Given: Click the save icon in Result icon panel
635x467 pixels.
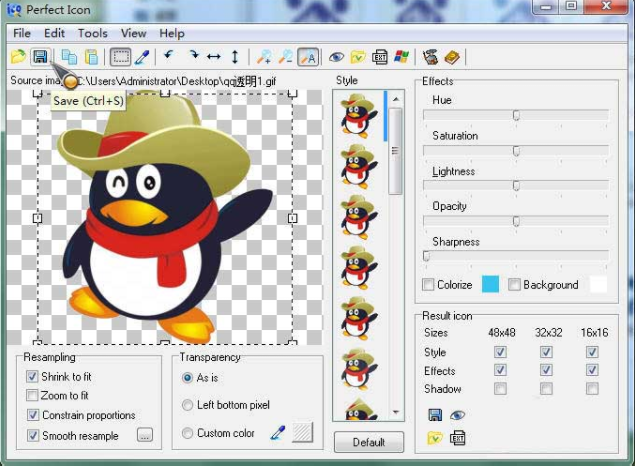Looking at the screenshot, I should [x=435, y=415].
